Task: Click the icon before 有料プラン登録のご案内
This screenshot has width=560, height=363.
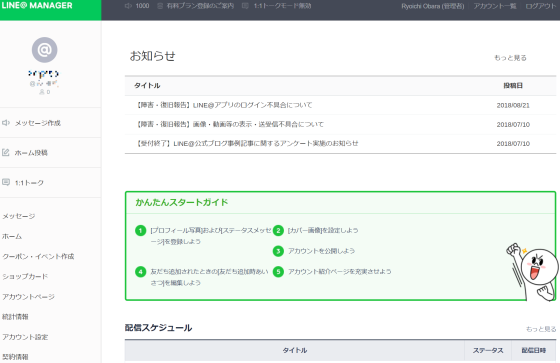Action: click(x=160, y=6)
